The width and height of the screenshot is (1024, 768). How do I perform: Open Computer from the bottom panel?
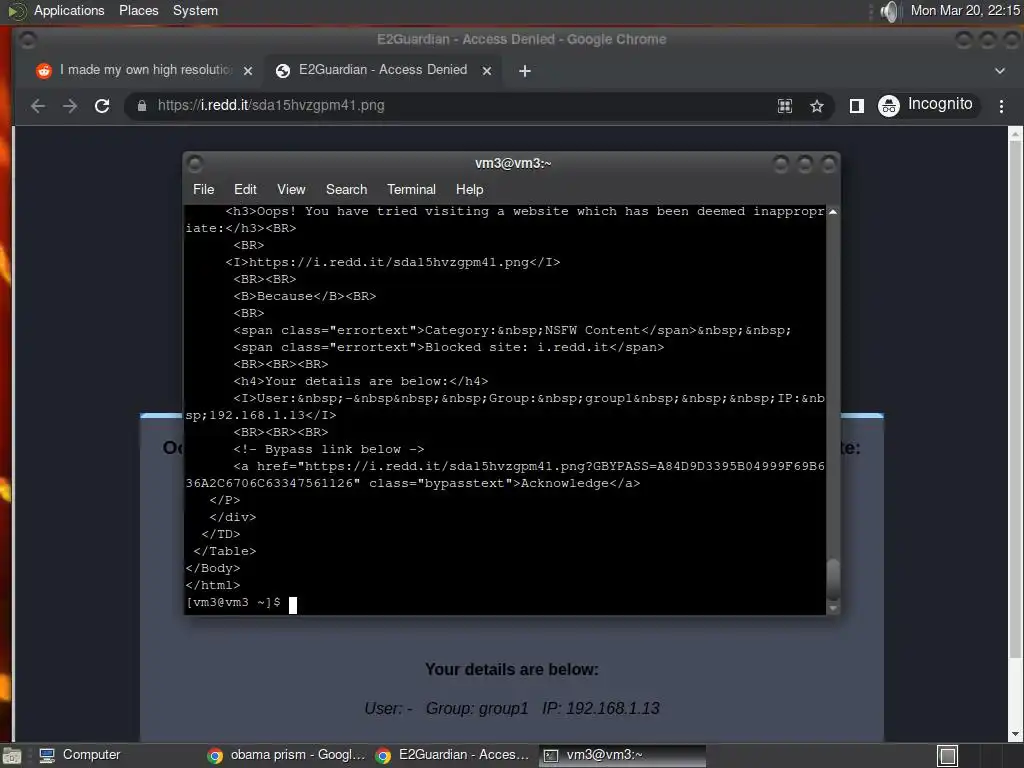click(x=80, y=755)
